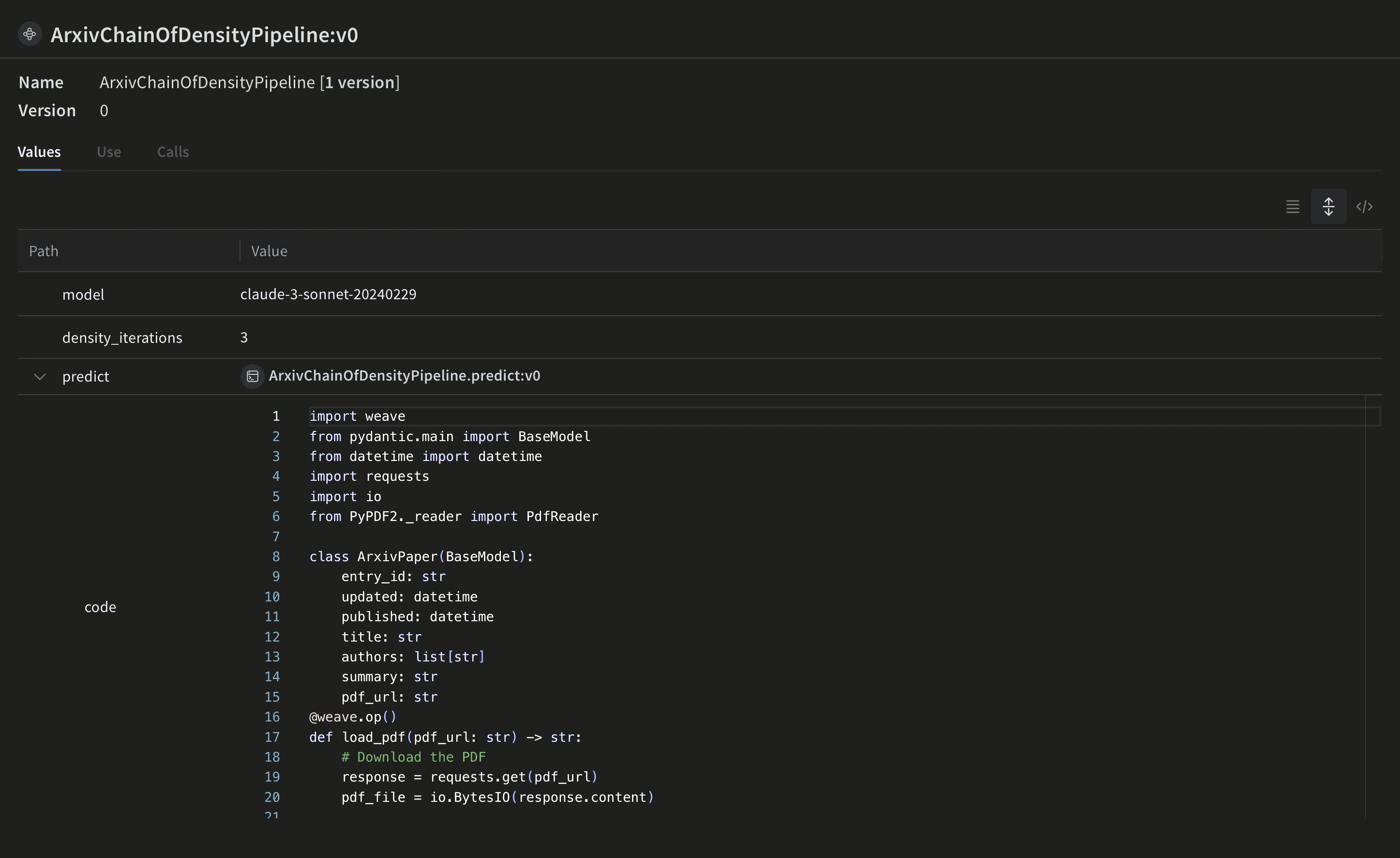Toggle the expand/collapse rows icon
This screenshot has width=1400, height=858.
pyautogui.click(x=1328, y=206)
